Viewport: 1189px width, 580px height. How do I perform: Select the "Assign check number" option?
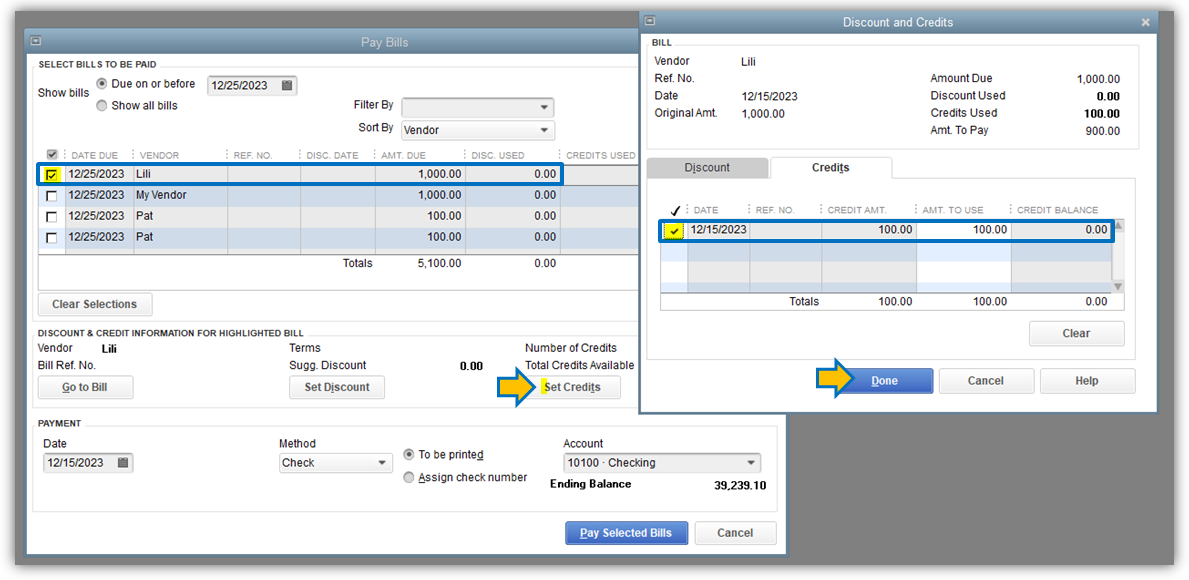(408, 477)
